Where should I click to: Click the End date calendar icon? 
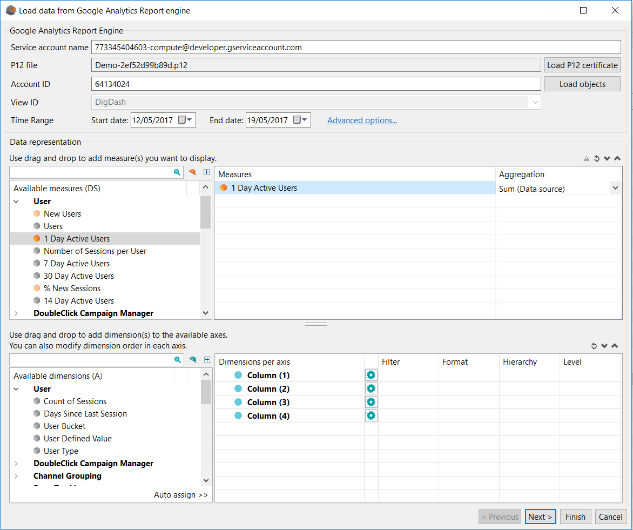300,120
